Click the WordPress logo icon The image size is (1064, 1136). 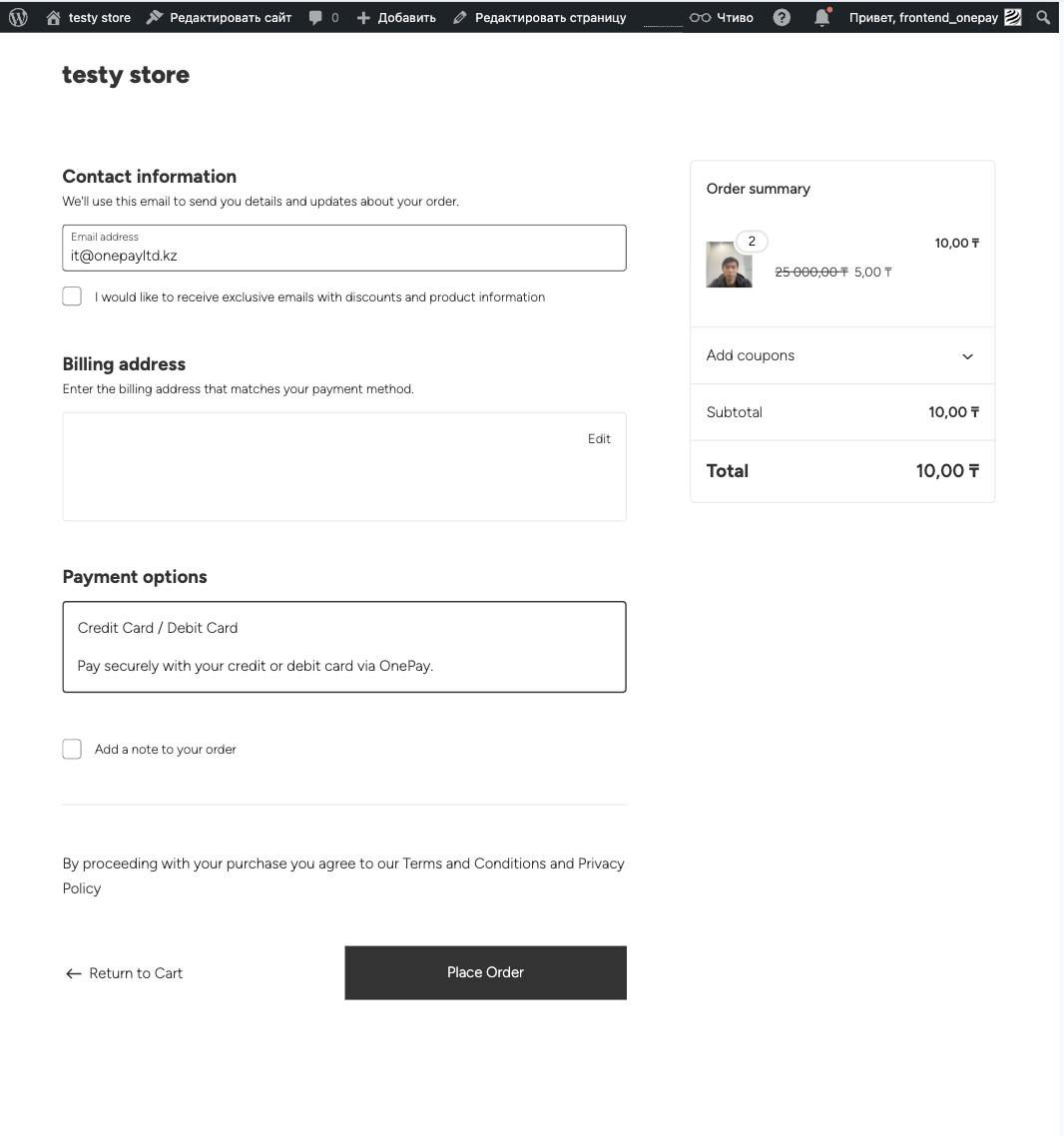coord(18,17)
